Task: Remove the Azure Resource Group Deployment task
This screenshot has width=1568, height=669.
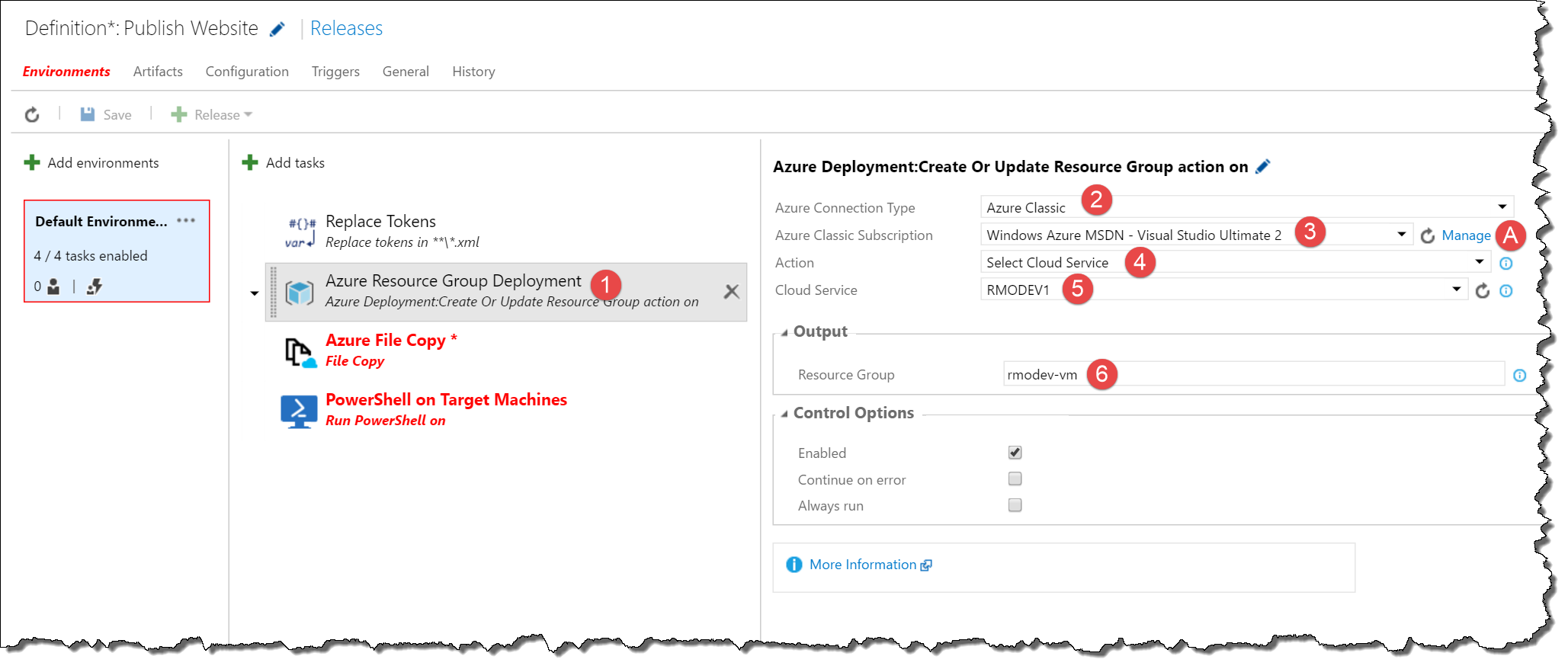Action: tap(731, 291)
